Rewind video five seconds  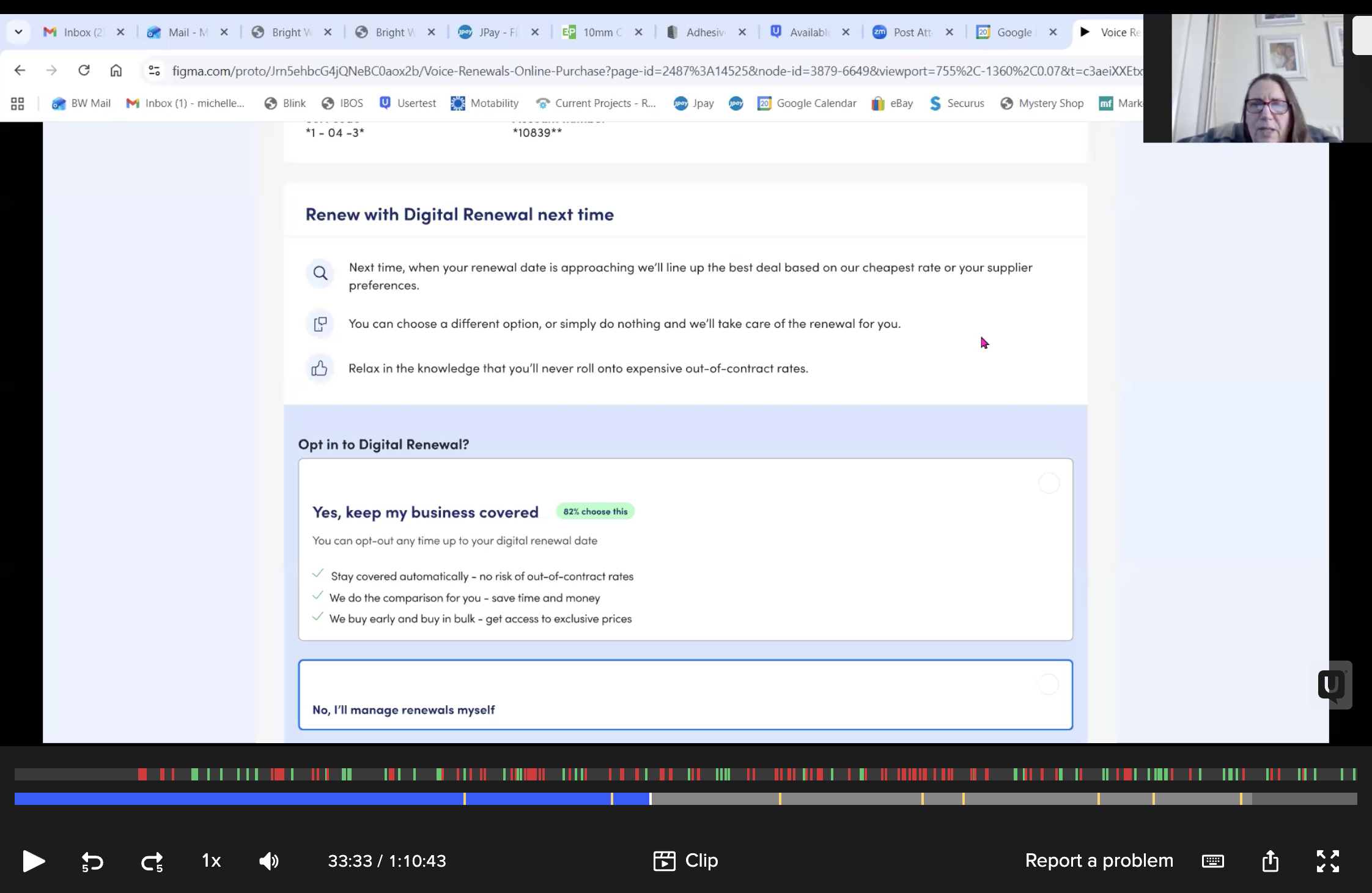(x=92, y=861)
